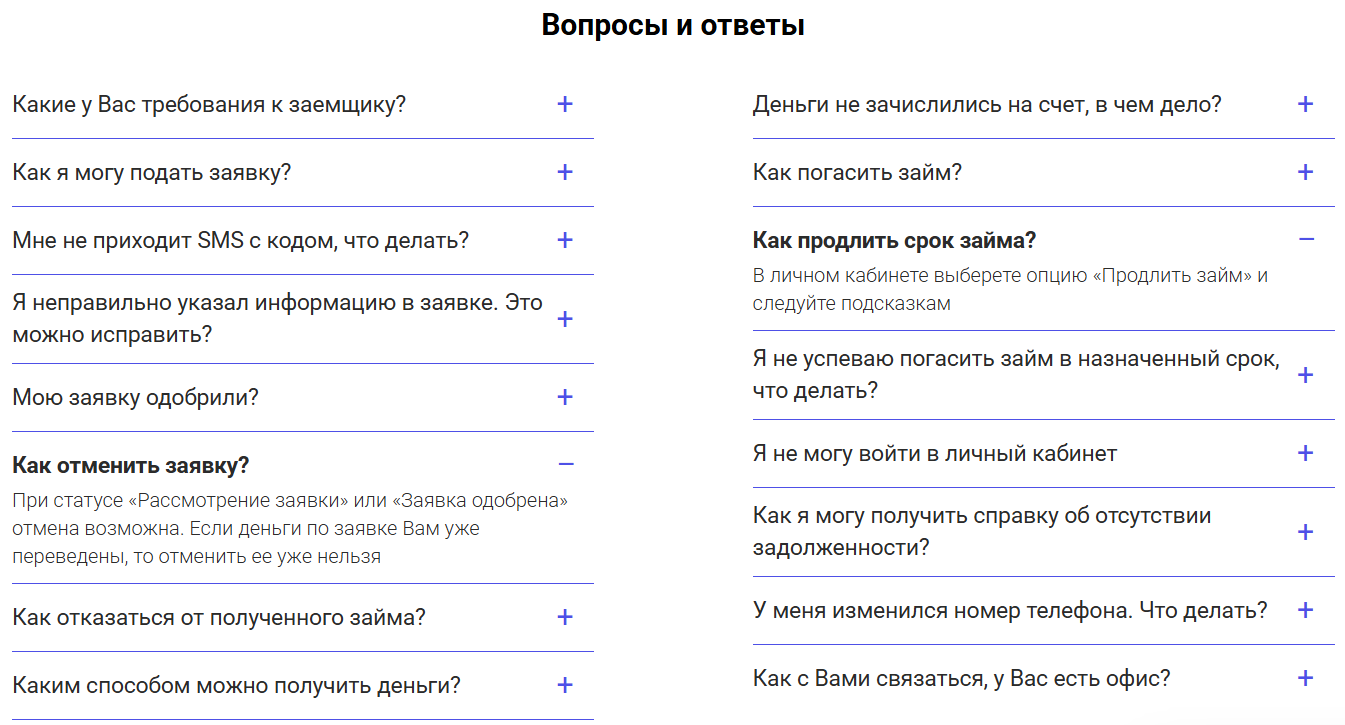
Task: Show answer about changed phone number
Action: point(1305,607)
